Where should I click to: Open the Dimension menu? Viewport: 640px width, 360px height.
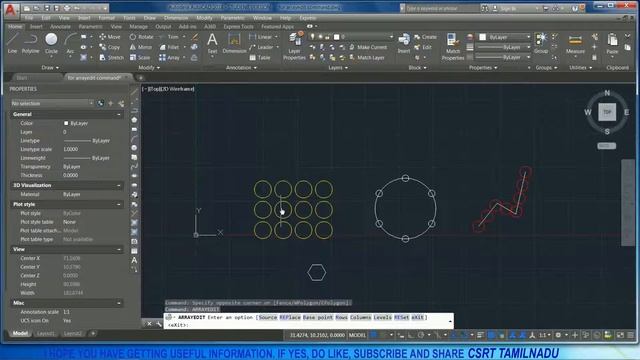[x=176, y=18]
